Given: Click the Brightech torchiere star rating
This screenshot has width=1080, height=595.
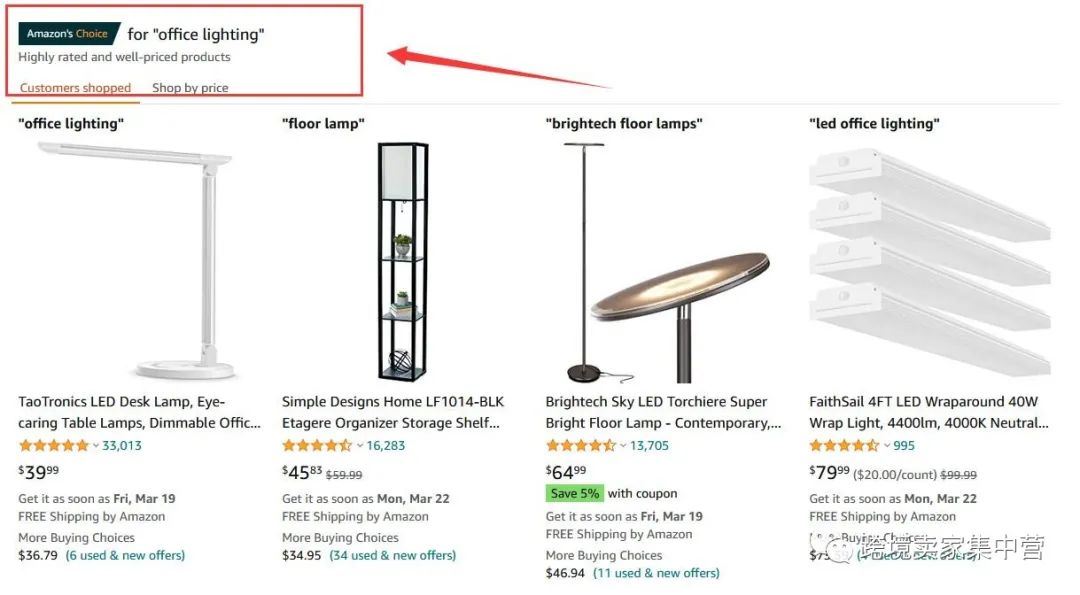Looking at the screenshot, I should 581,446.
